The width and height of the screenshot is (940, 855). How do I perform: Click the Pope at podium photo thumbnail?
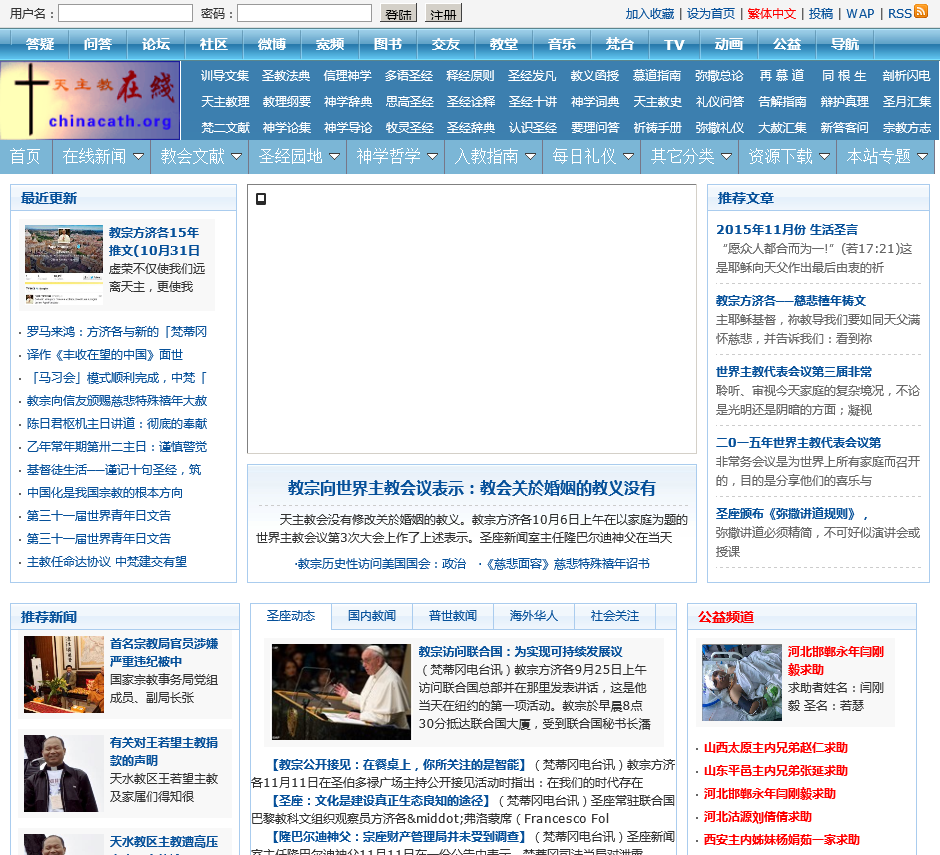click(341, 692)
